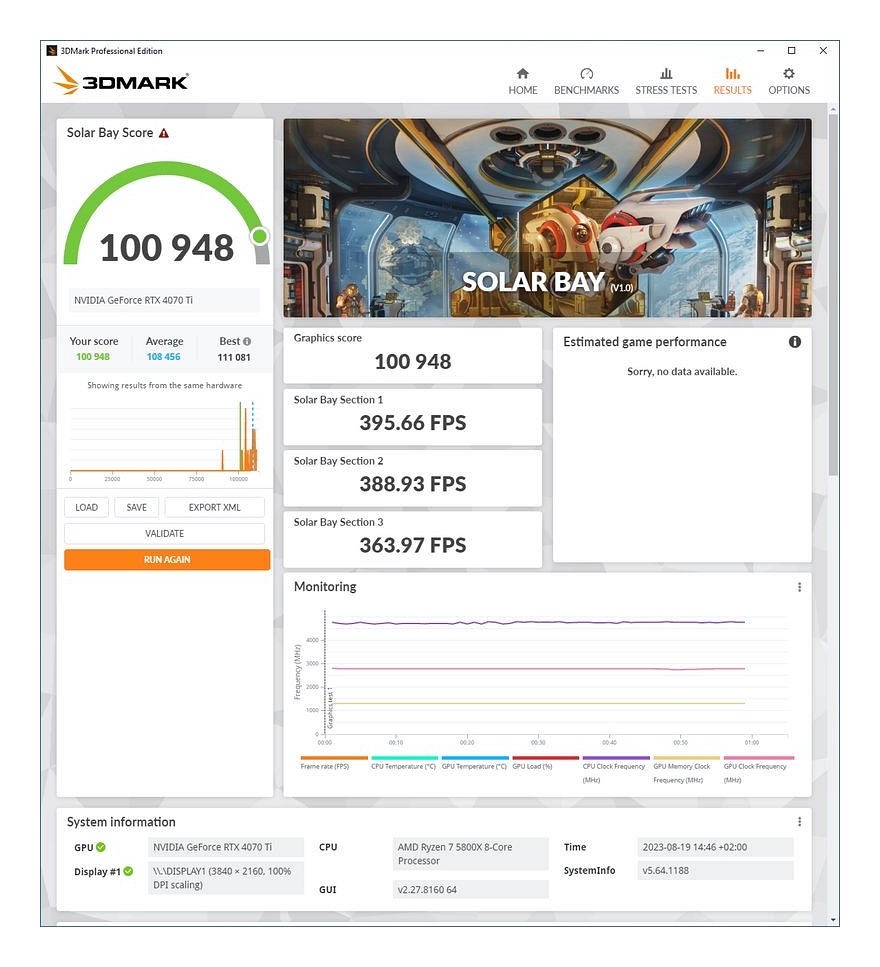Open the System information three-dot menu
The width and height of the screenshot is (880, 967).
tap(799, 821)
